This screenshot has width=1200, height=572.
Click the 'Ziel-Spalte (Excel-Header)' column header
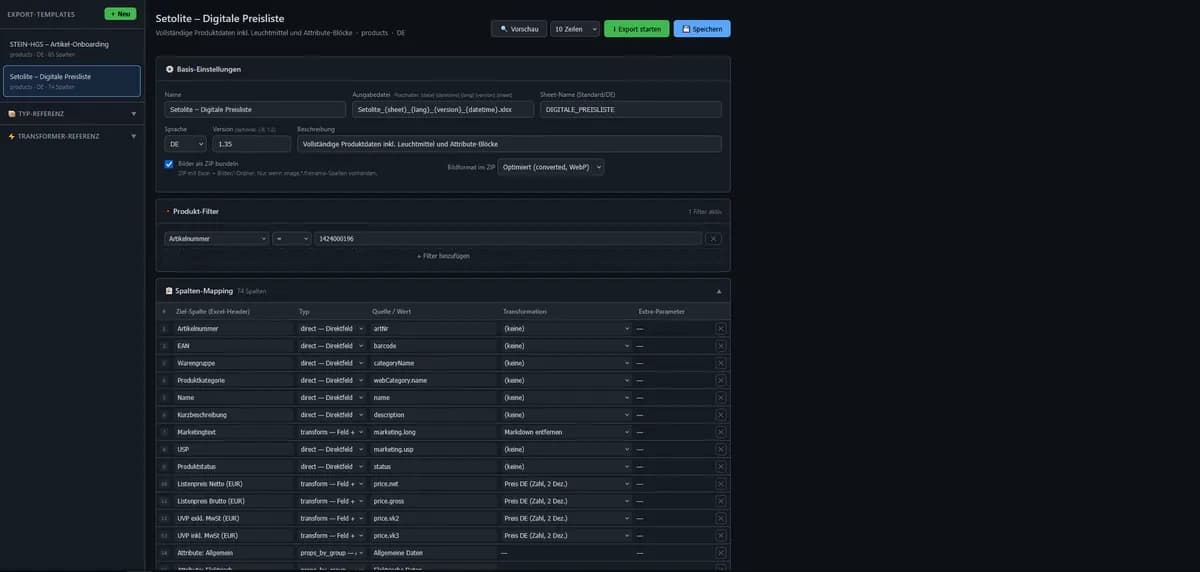[x=213, y=311]
